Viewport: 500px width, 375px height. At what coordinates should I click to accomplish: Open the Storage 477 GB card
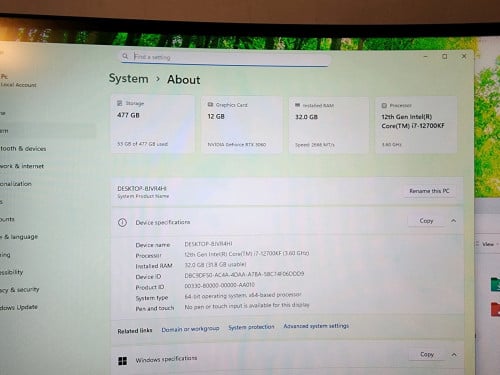pyautogui.click(x=153, y=124)
